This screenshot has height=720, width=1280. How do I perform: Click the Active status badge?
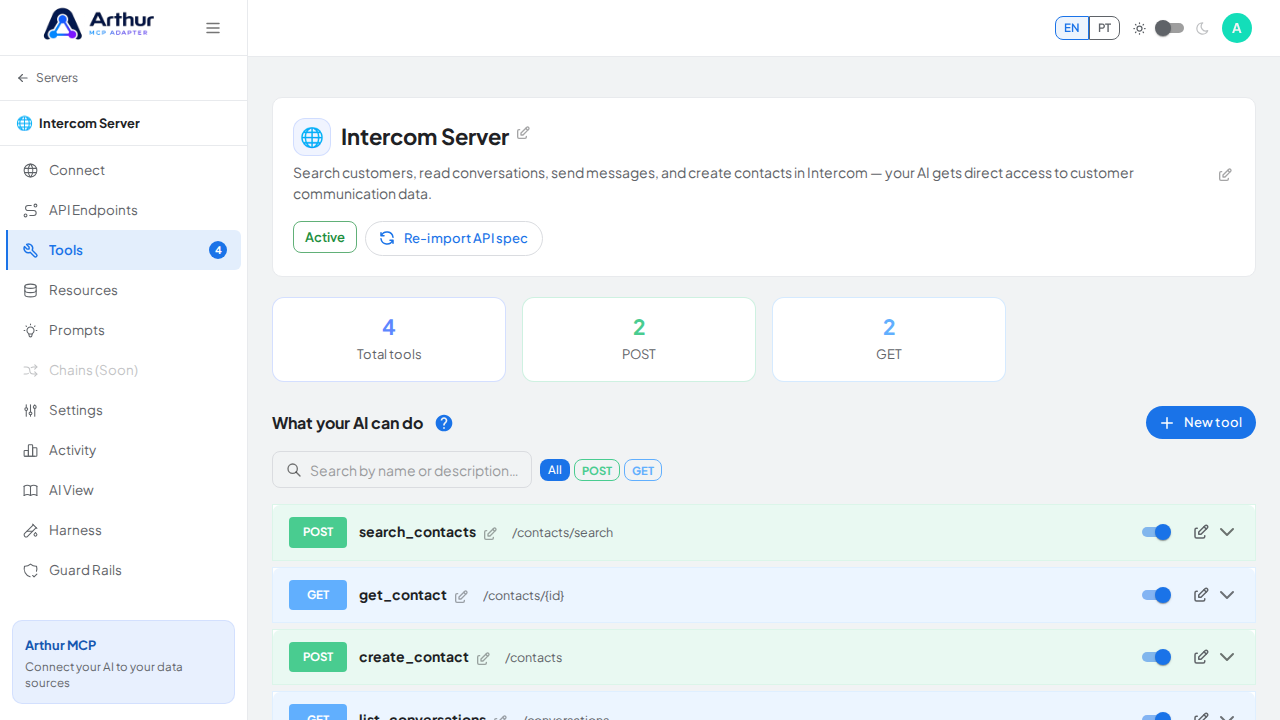pyautogui.click(x=325, y=237)
